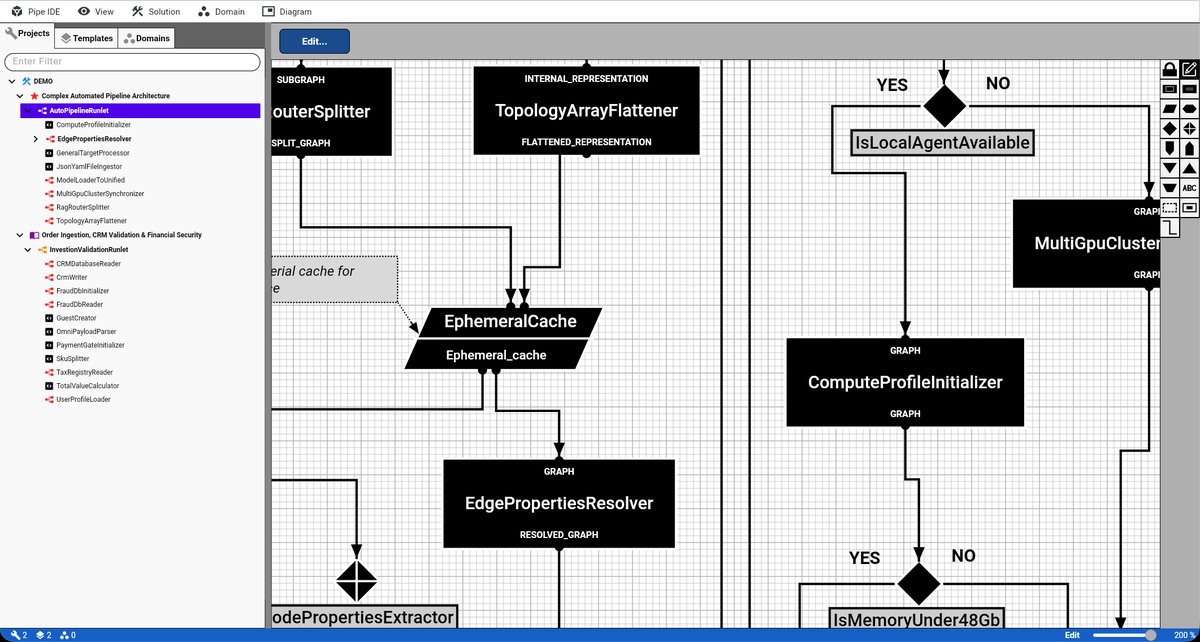Click the black icon beside GuestCreator
Image resolution: width=1200 pixels, height=642 pixels.
tap(49, 318)
